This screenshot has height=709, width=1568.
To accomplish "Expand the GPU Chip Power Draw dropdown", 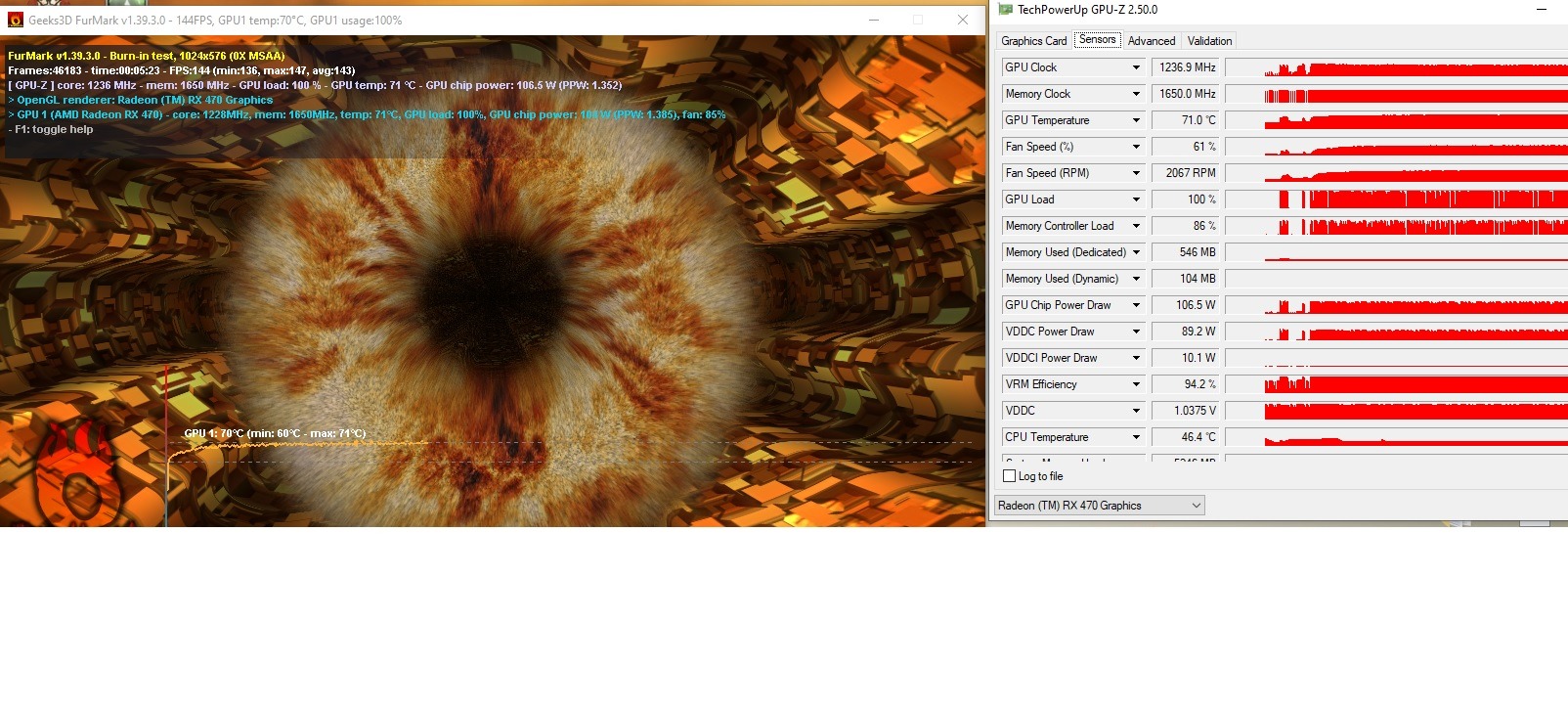I will tap(1136, 305).
